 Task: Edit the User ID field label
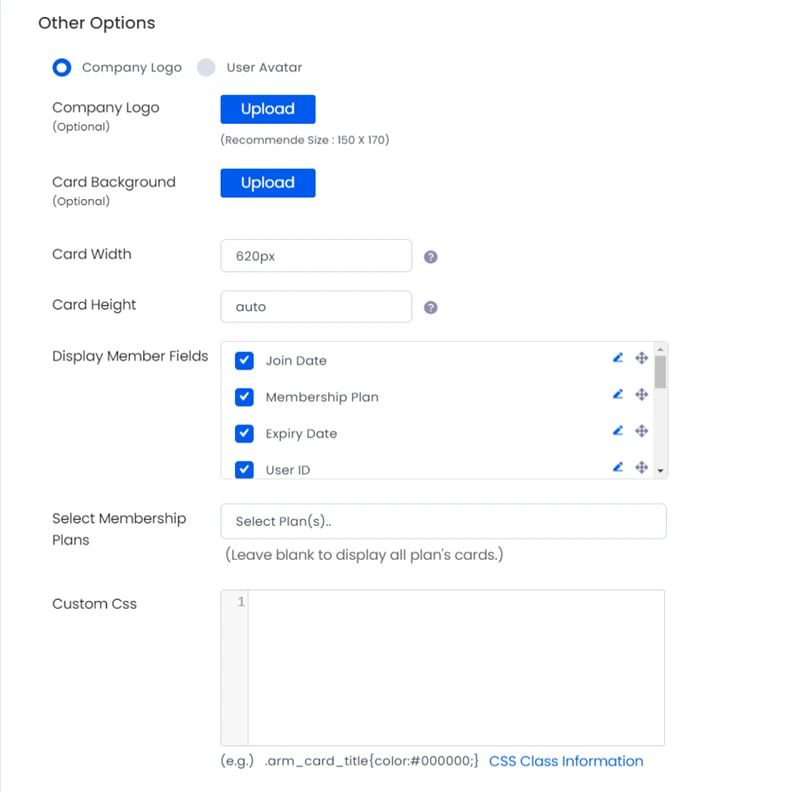click(x=618, y=467)
